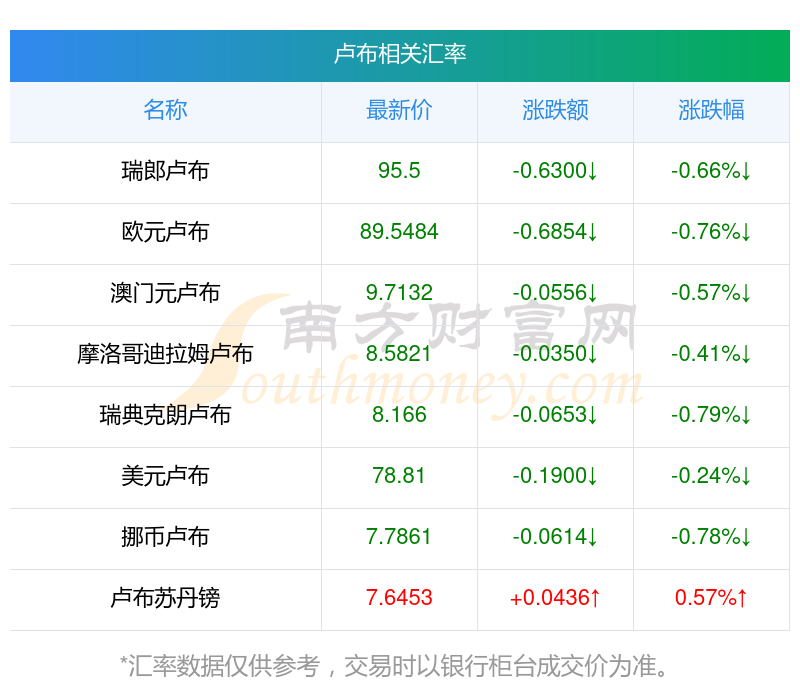Screen dimensions: 800x698
Task: Click the 95.5 price value
Action: (x=399, y=171)
